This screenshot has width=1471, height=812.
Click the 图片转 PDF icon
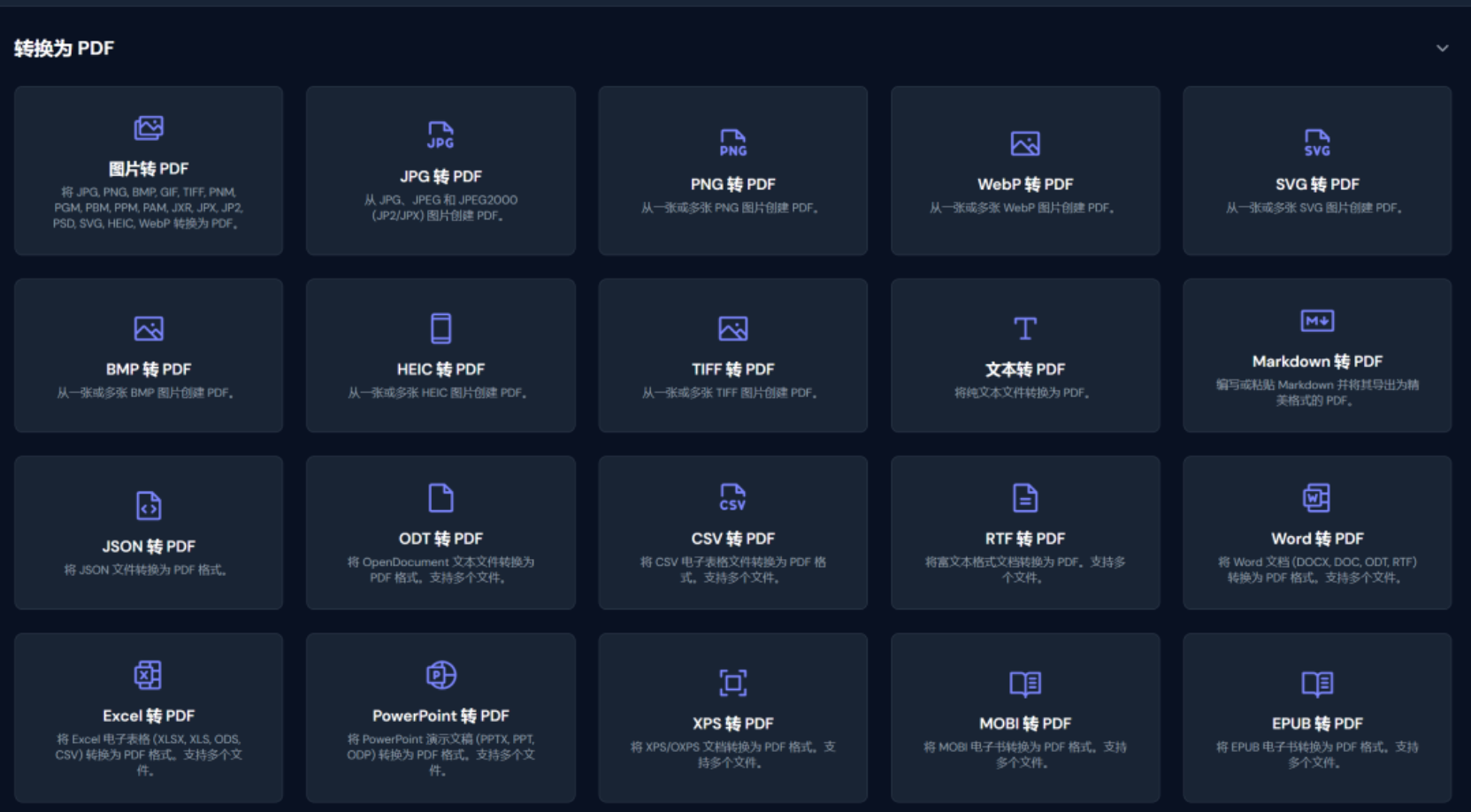149,128
